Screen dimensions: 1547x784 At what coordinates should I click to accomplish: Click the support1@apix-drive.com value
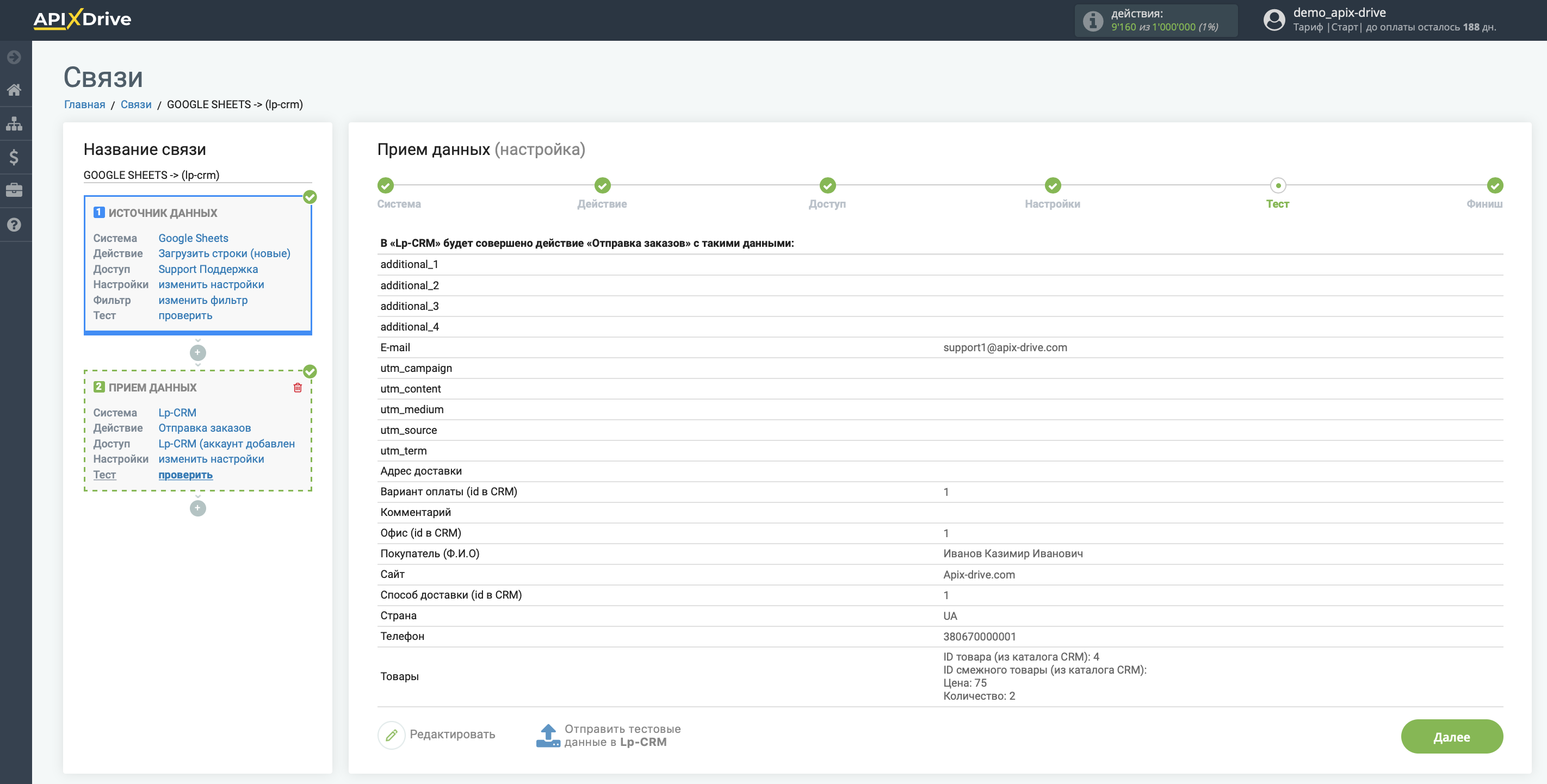(x=1005, y=347)
